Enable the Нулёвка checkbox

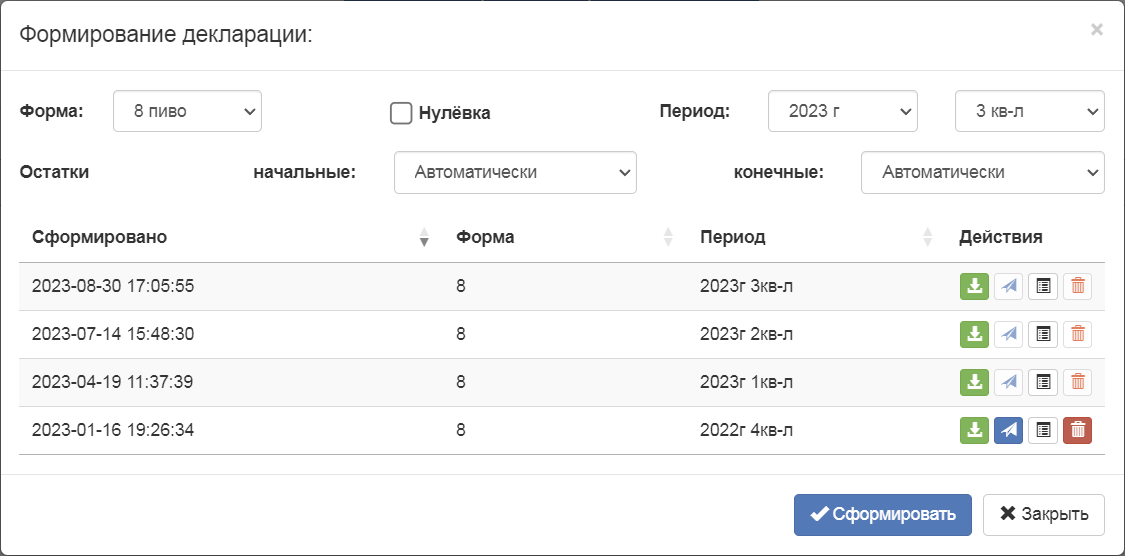pyautogui.click(x=401, y=113)
